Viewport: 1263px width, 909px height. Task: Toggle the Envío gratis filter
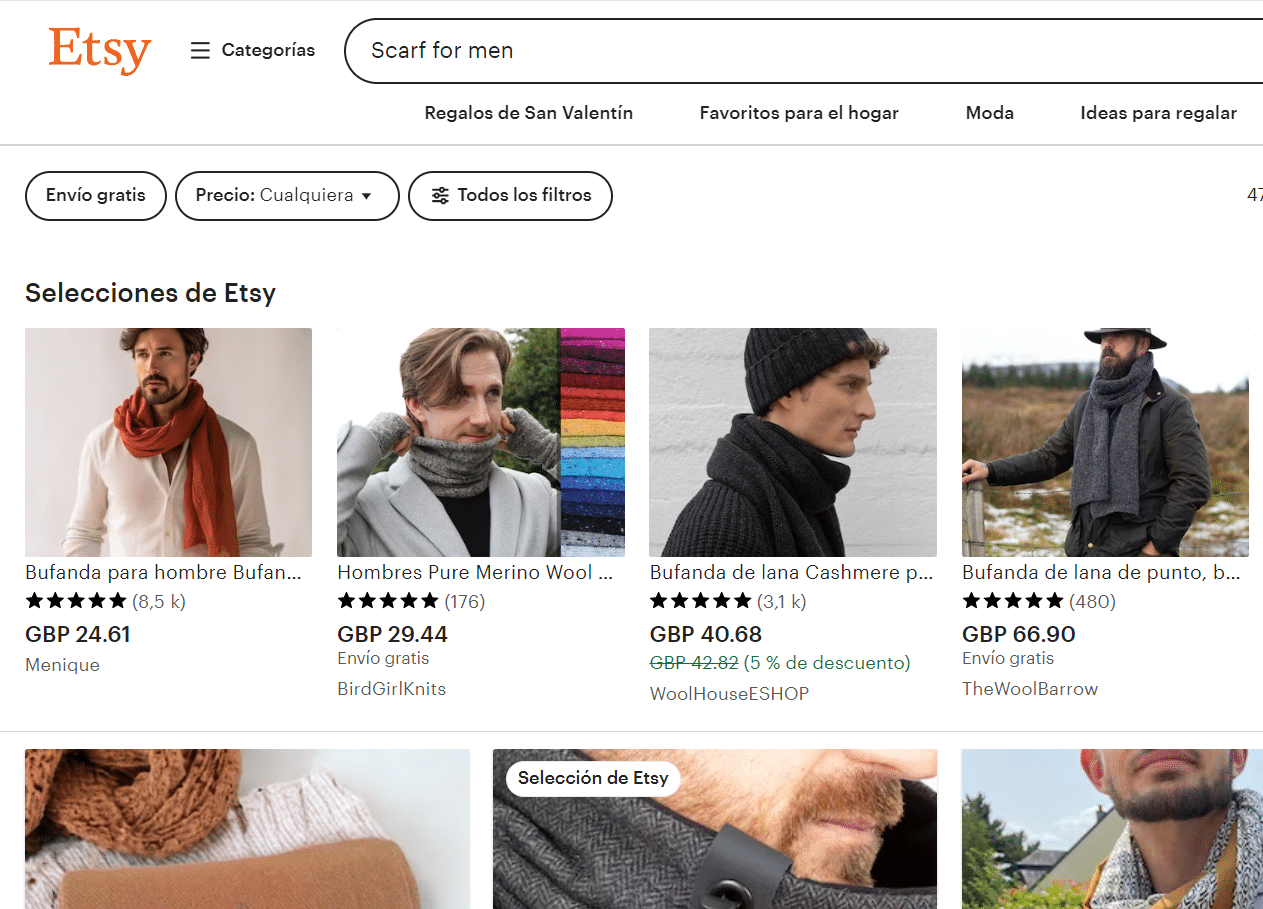pos(96,196)
